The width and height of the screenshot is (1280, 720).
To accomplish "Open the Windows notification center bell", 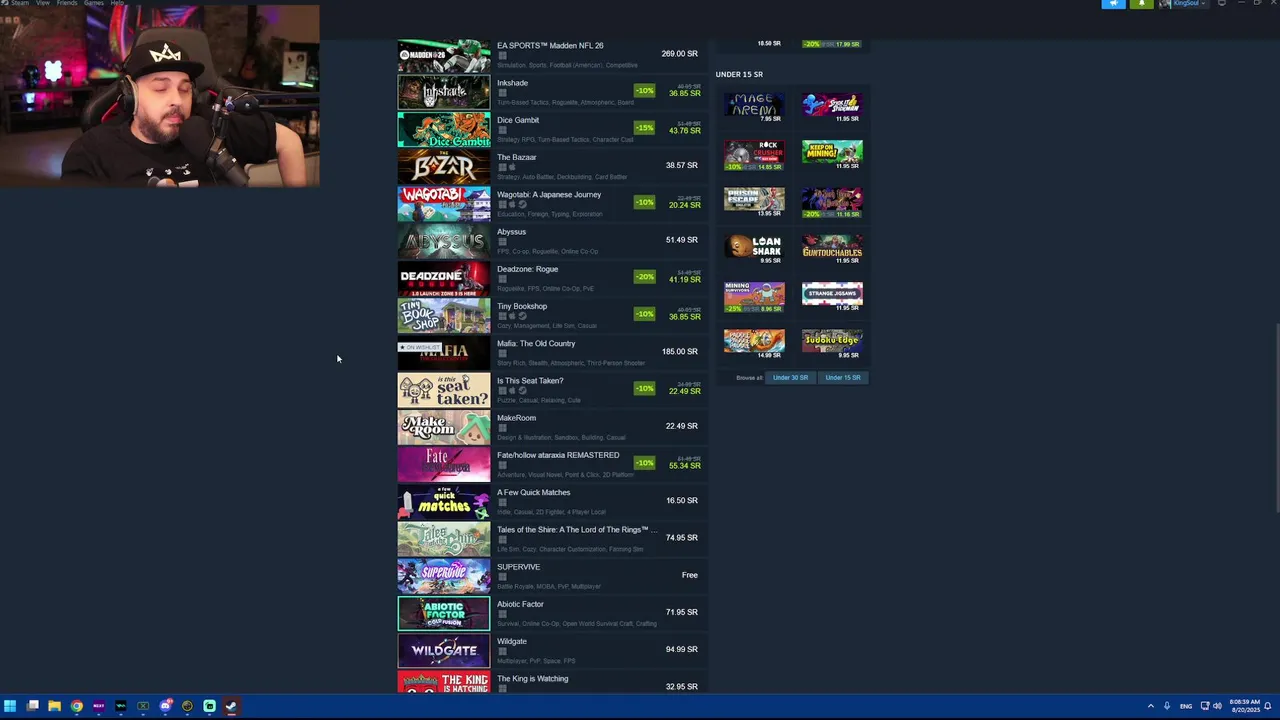I will pyautogui.click(x=1269, y=706).
